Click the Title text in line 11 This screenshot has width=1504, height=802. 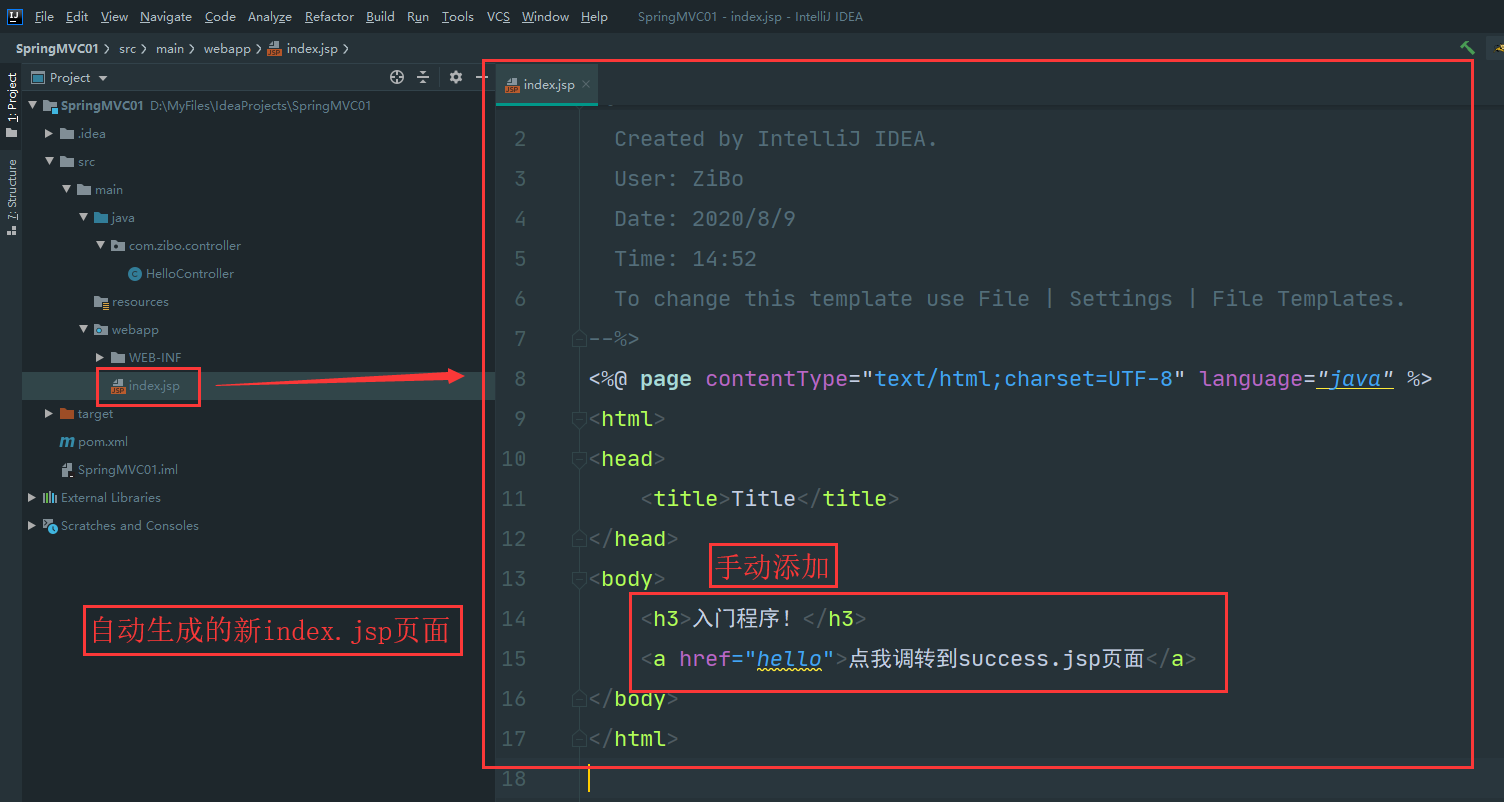point(763,499)
